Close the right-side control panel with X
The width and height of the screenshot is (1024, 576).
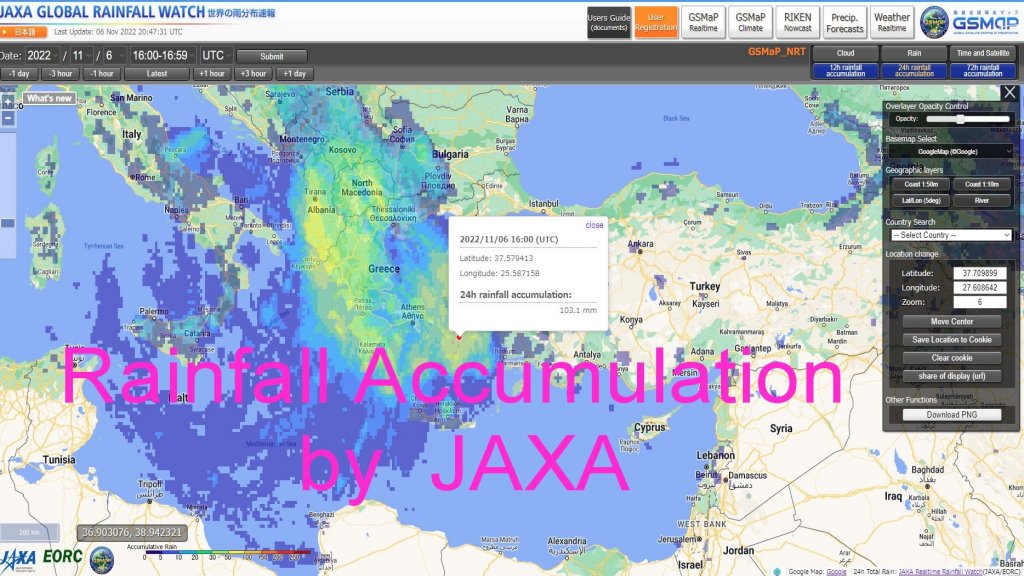[1010, 92]
